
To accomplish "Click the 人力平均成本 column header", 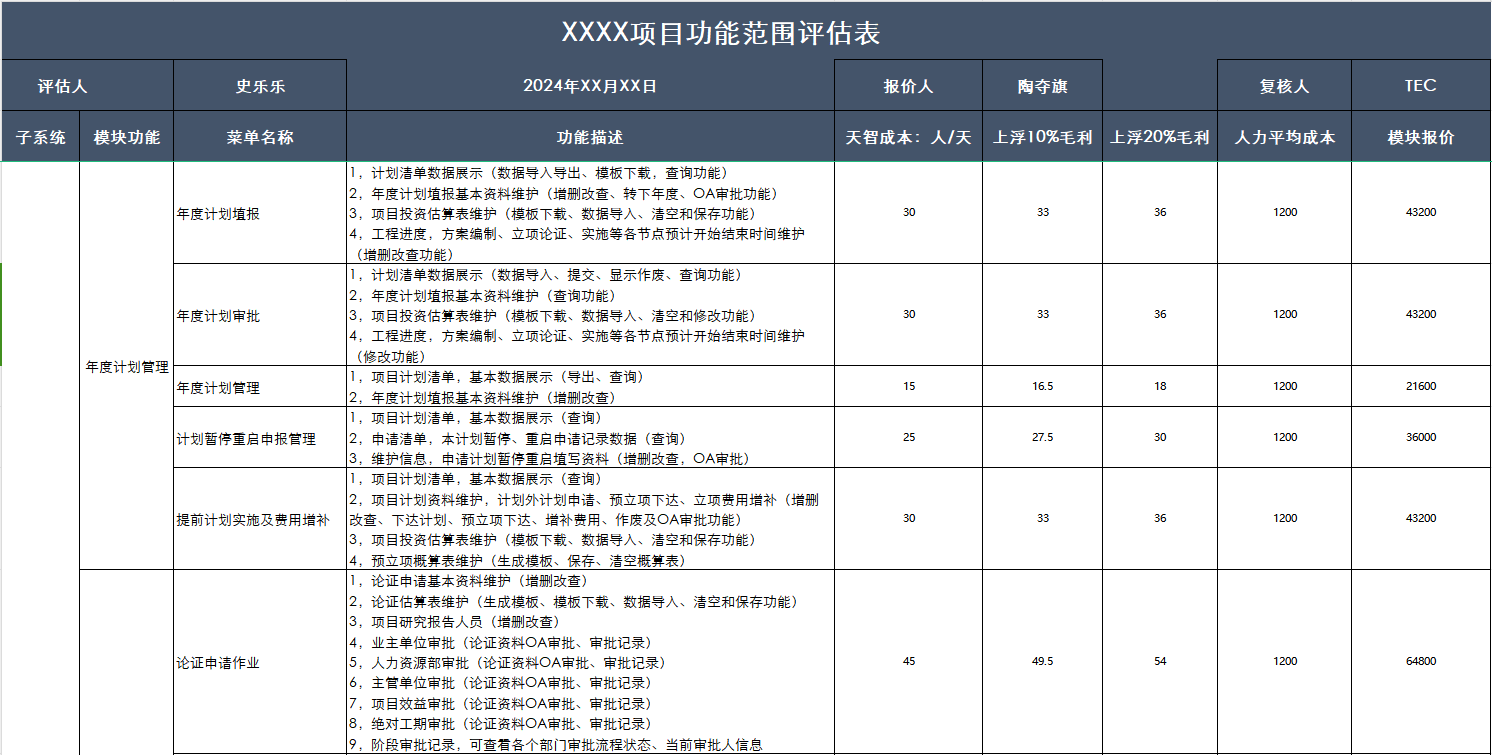I will click(1284, 137).
